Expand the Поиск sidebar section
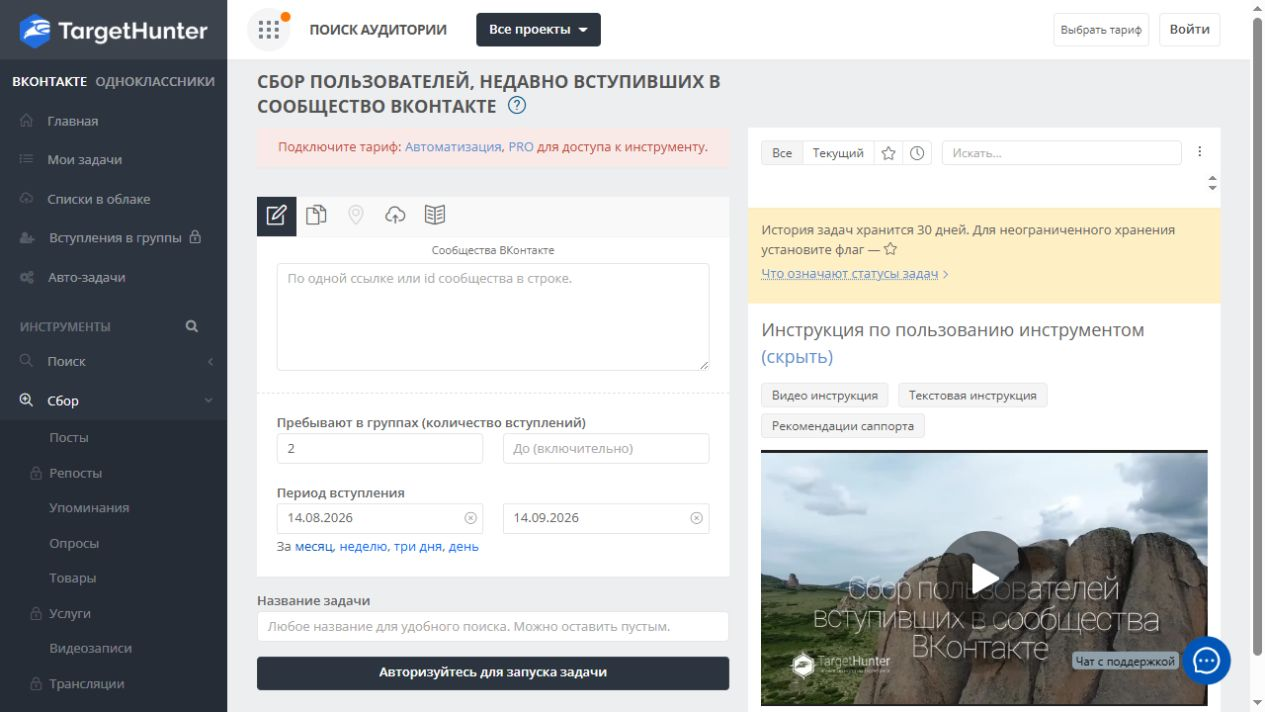1265x712 pixels. pyautogui.click(x=113, y=361)
